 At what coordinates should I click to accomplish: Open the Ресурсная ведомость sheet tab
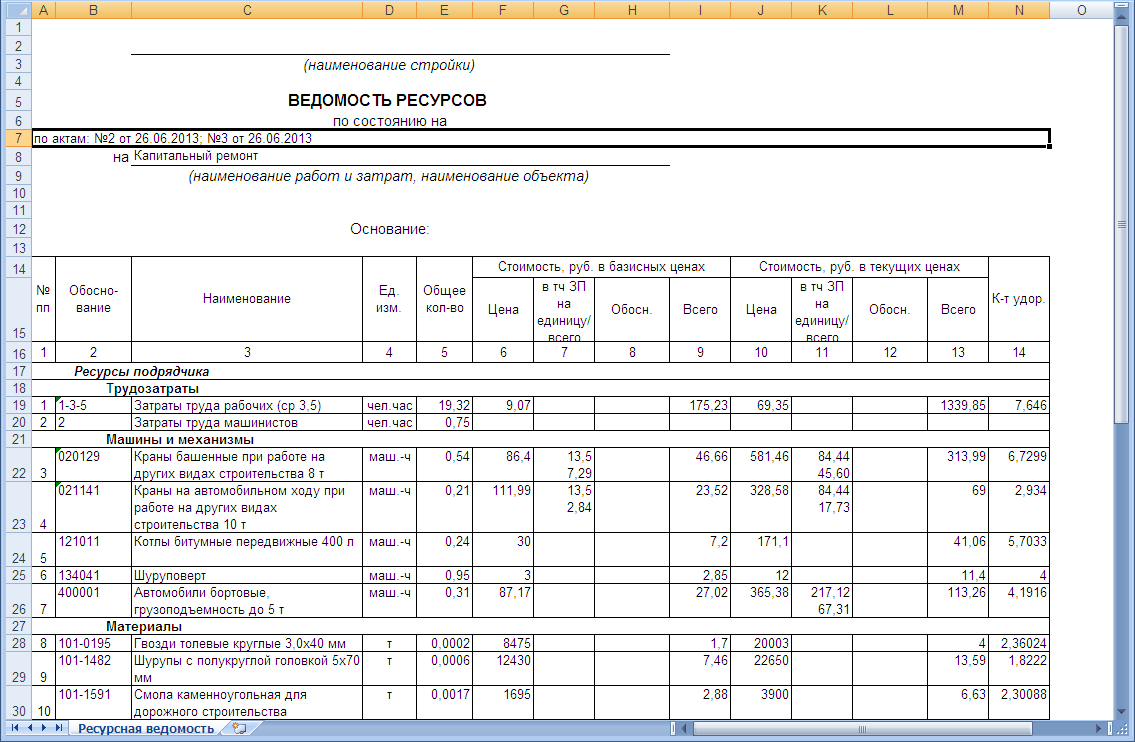coord(145,728)
